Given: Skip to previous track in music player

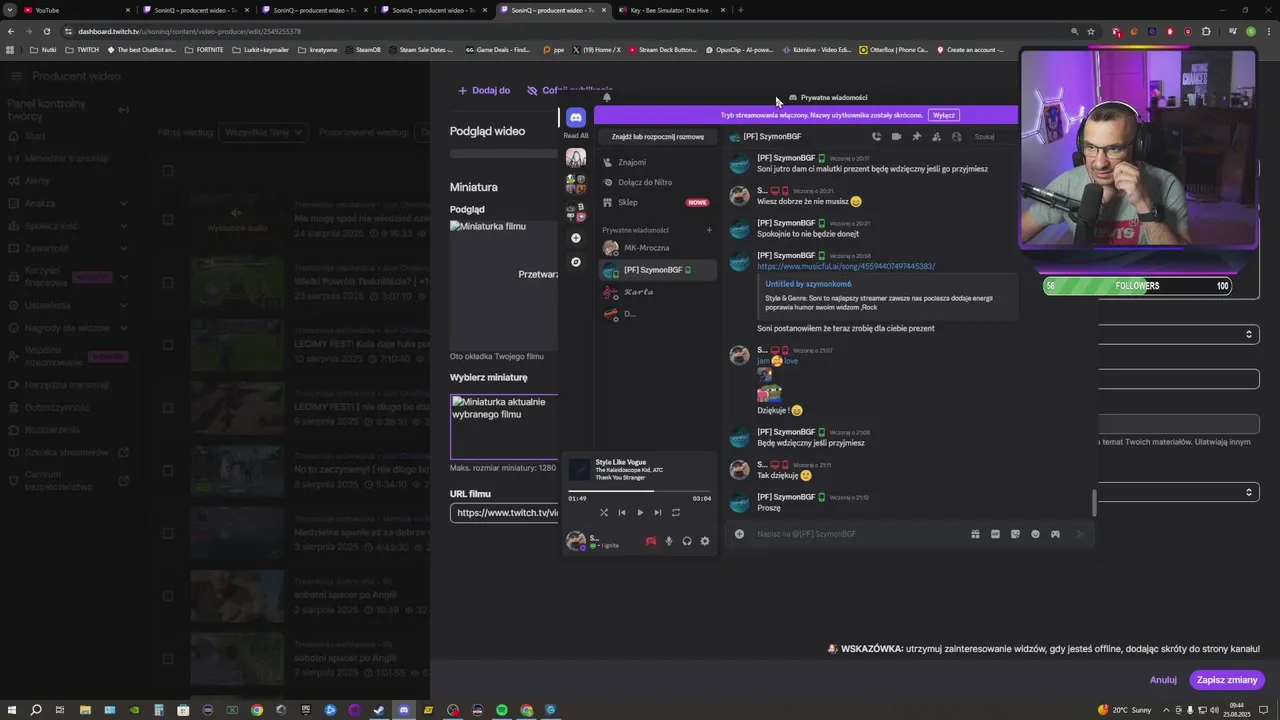Looking at the screenshot, I should click(x=622, y=513).
